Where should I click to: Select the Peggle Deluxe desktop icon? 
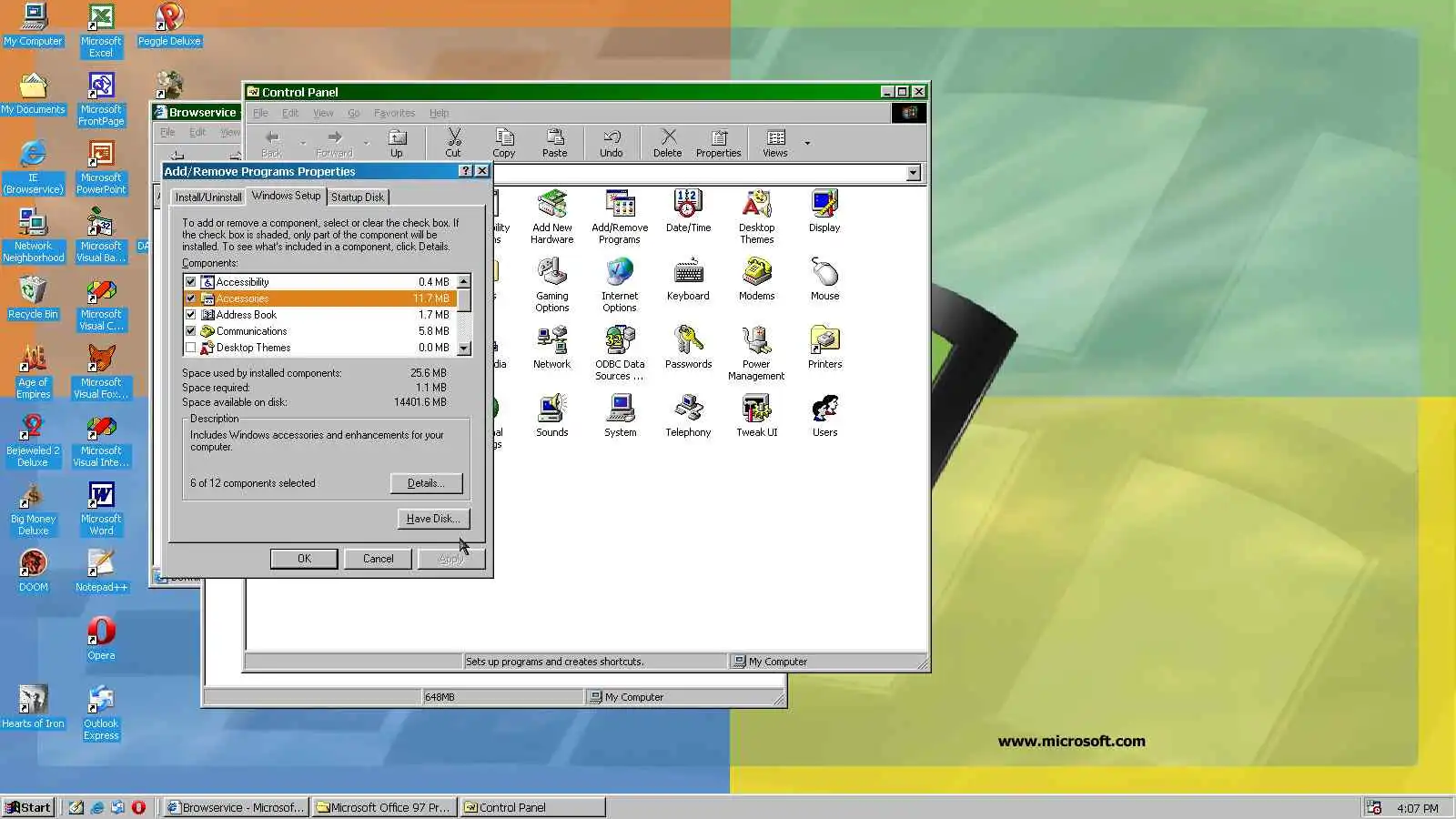169,25
